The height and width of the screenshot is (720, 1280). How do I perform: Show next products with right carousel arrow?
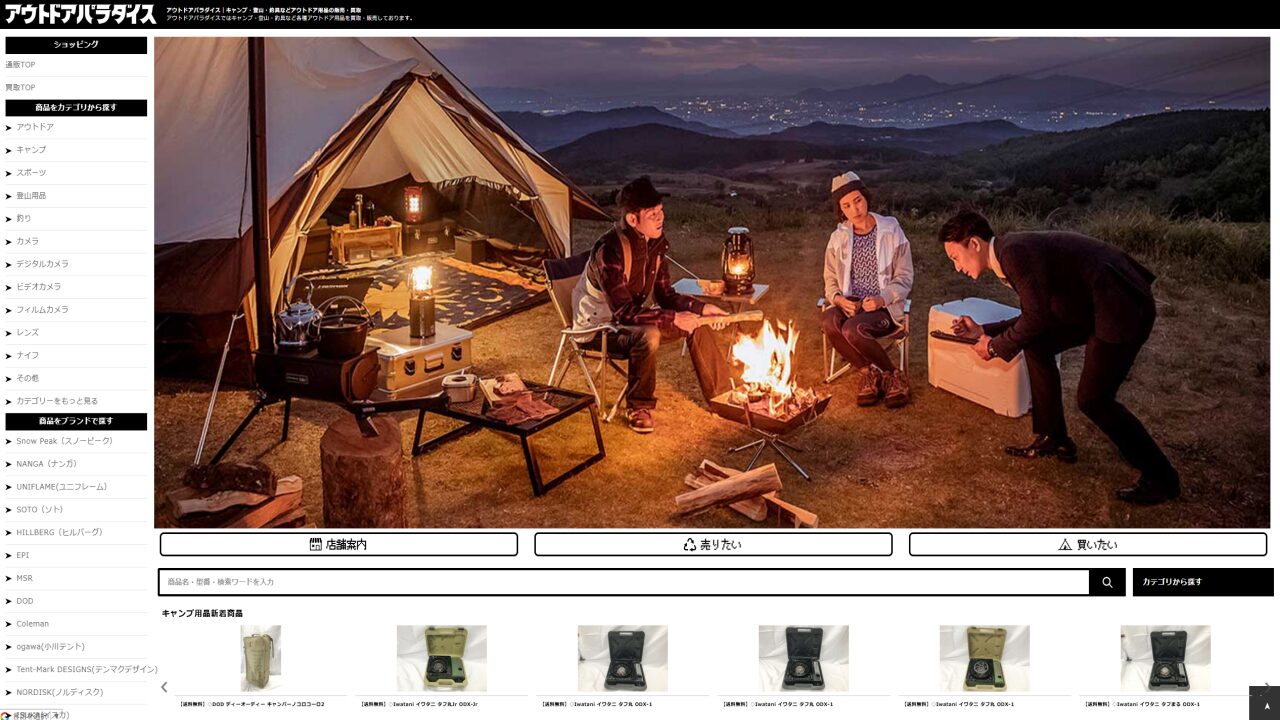point(1267,687)
